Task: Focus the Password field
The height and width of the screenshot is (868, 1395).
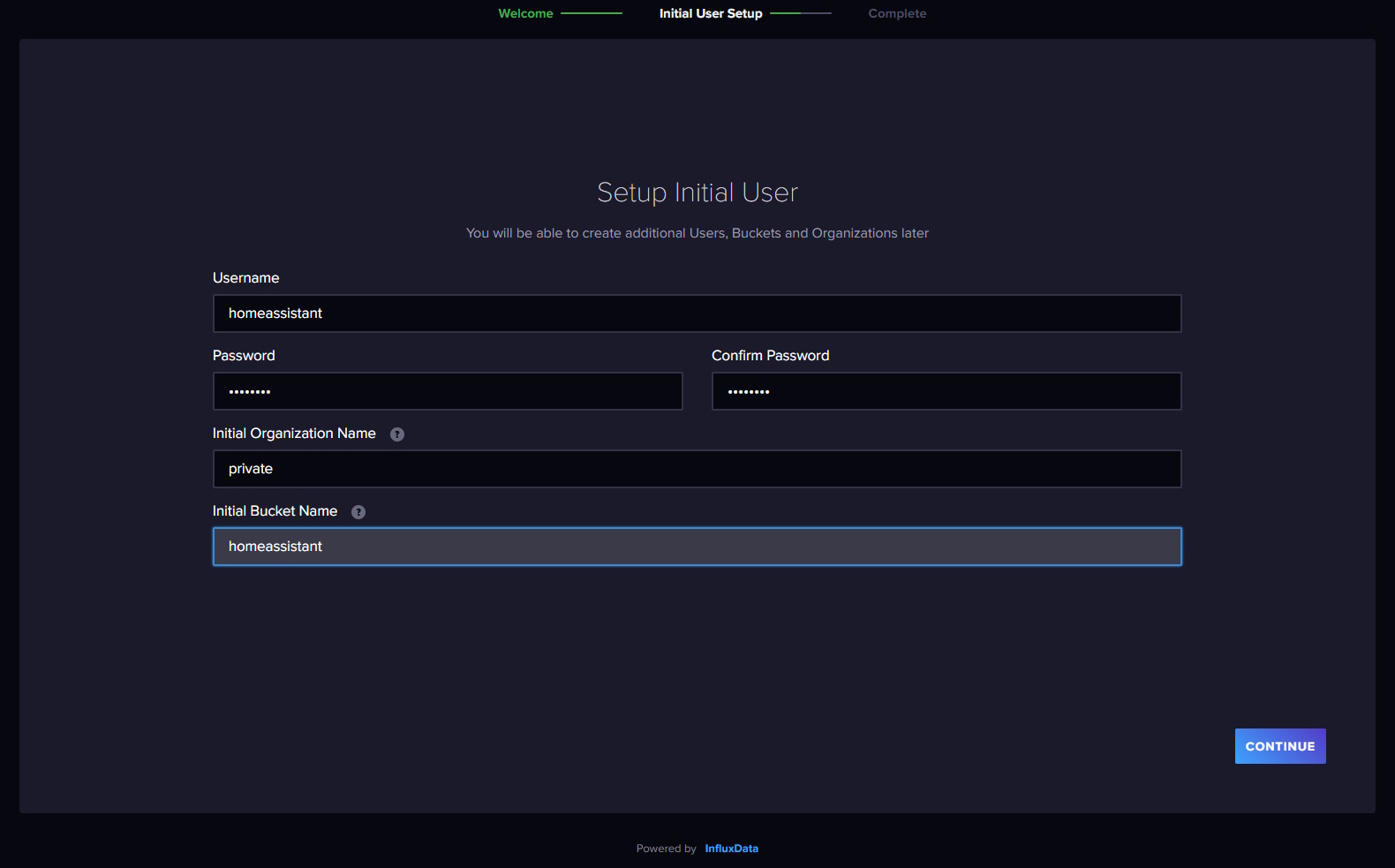Action: point(448,391)
